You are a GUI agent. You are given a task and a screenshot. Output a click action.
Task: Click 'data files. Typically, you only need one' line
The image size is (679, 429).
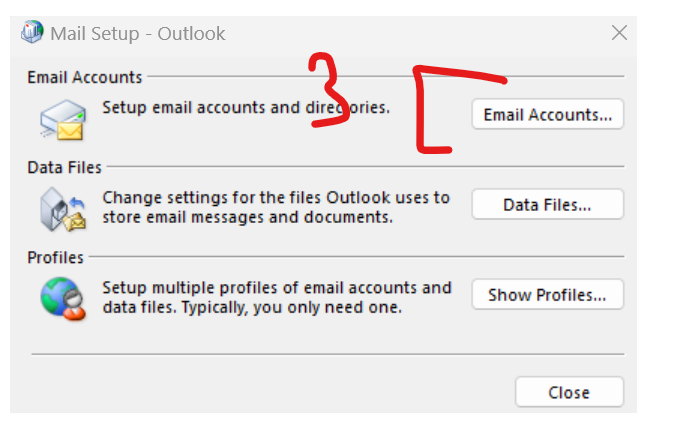[252, 307]
